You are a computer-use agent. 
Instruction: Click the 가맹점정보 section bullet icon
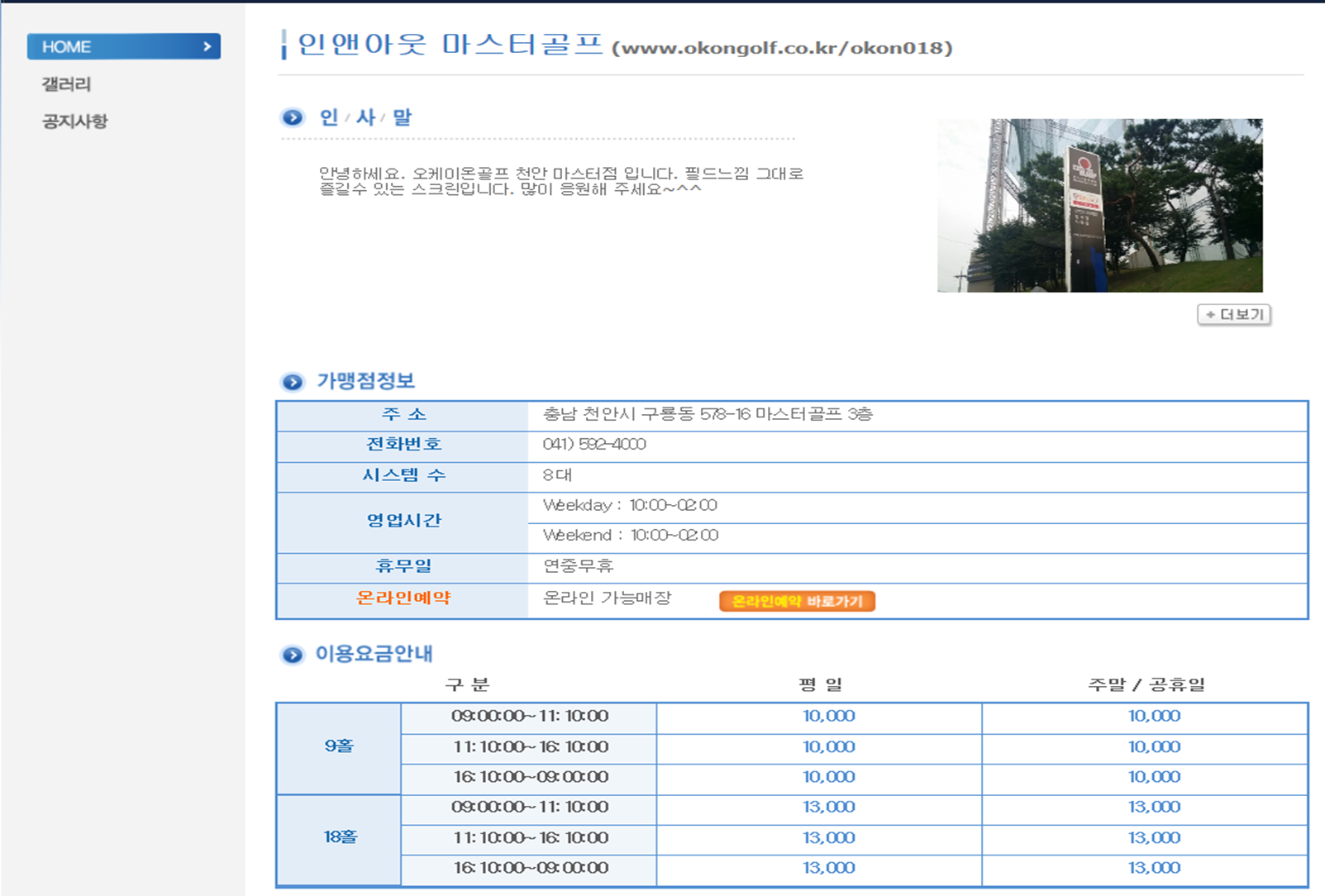(x=293, y=382)
